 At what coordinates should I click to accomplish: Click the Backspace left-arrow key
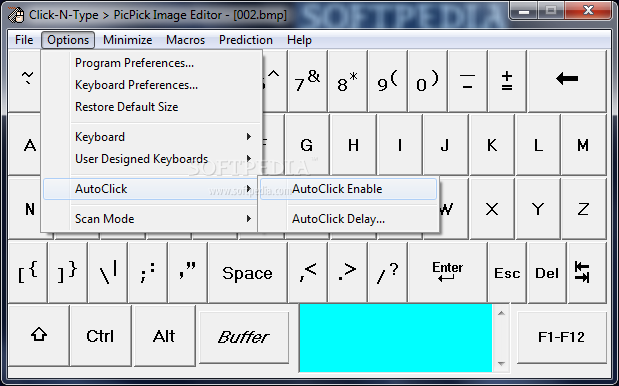[567, 81]
